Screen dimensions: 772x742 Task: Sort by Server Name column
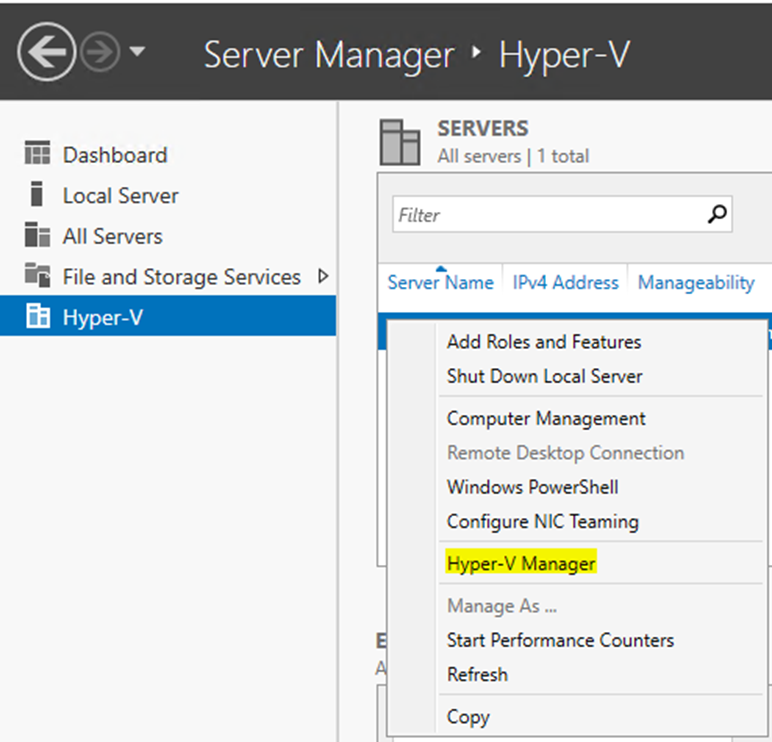point(441,283)
